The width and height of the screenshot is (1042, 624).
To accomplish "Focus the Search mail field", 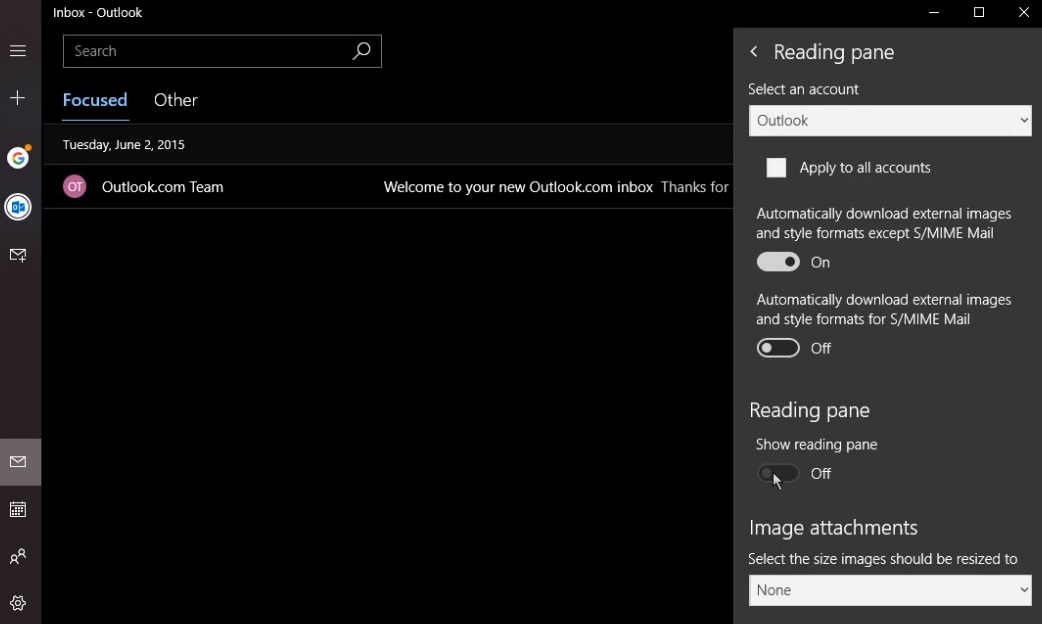I will coord(222,51).
